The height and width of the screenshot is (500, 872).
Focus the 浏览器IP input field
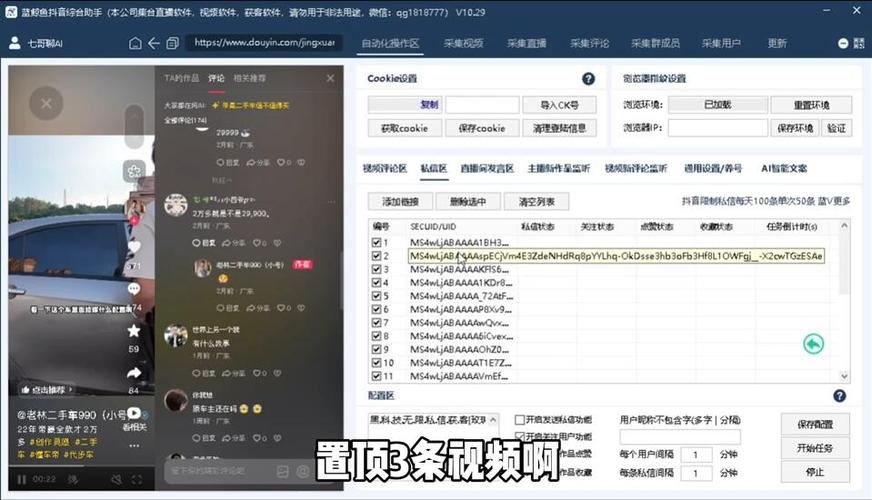point(717,128)
